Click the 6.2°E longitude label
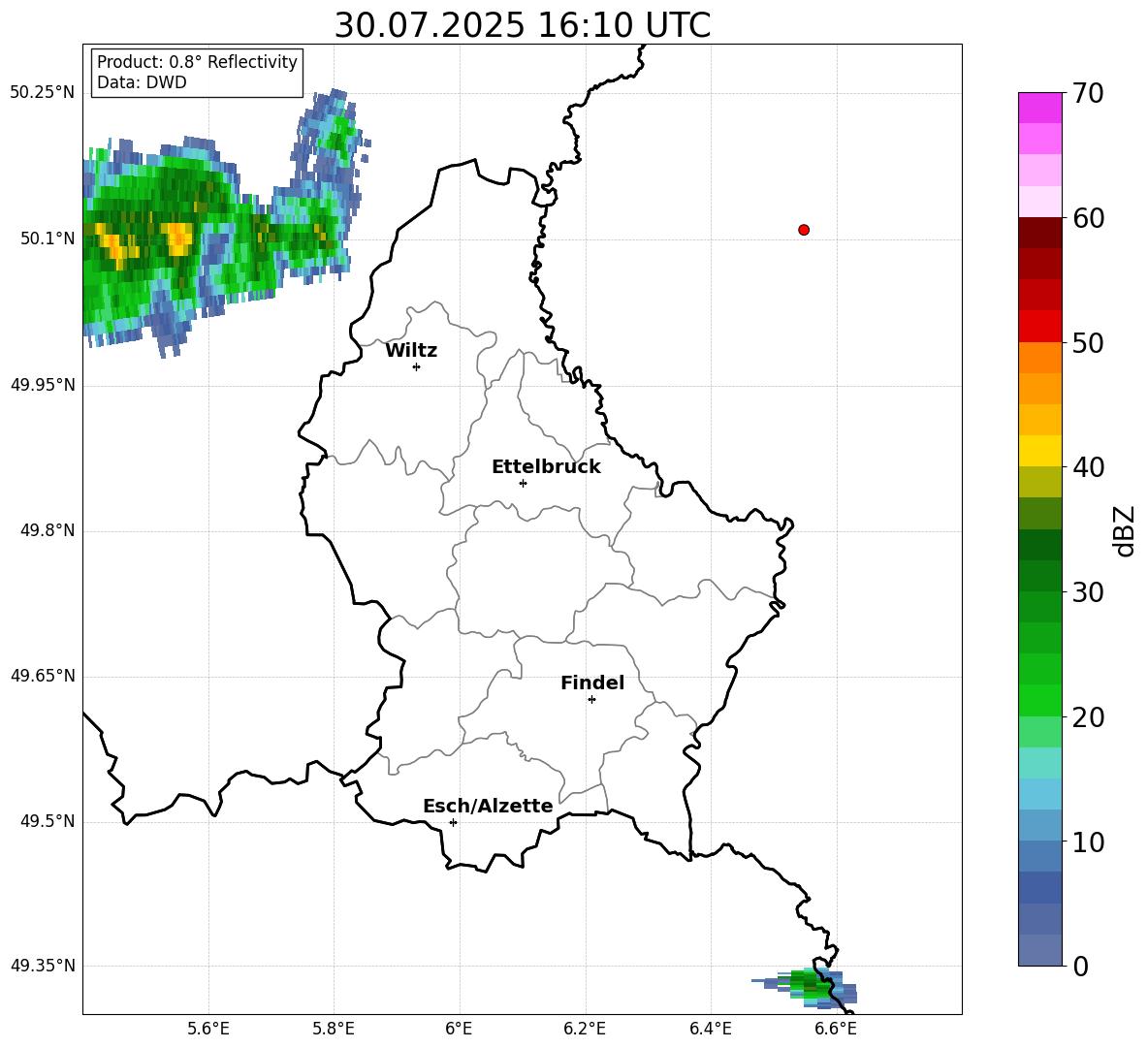The image size is (1148, 1048). tap(585, 1029)
